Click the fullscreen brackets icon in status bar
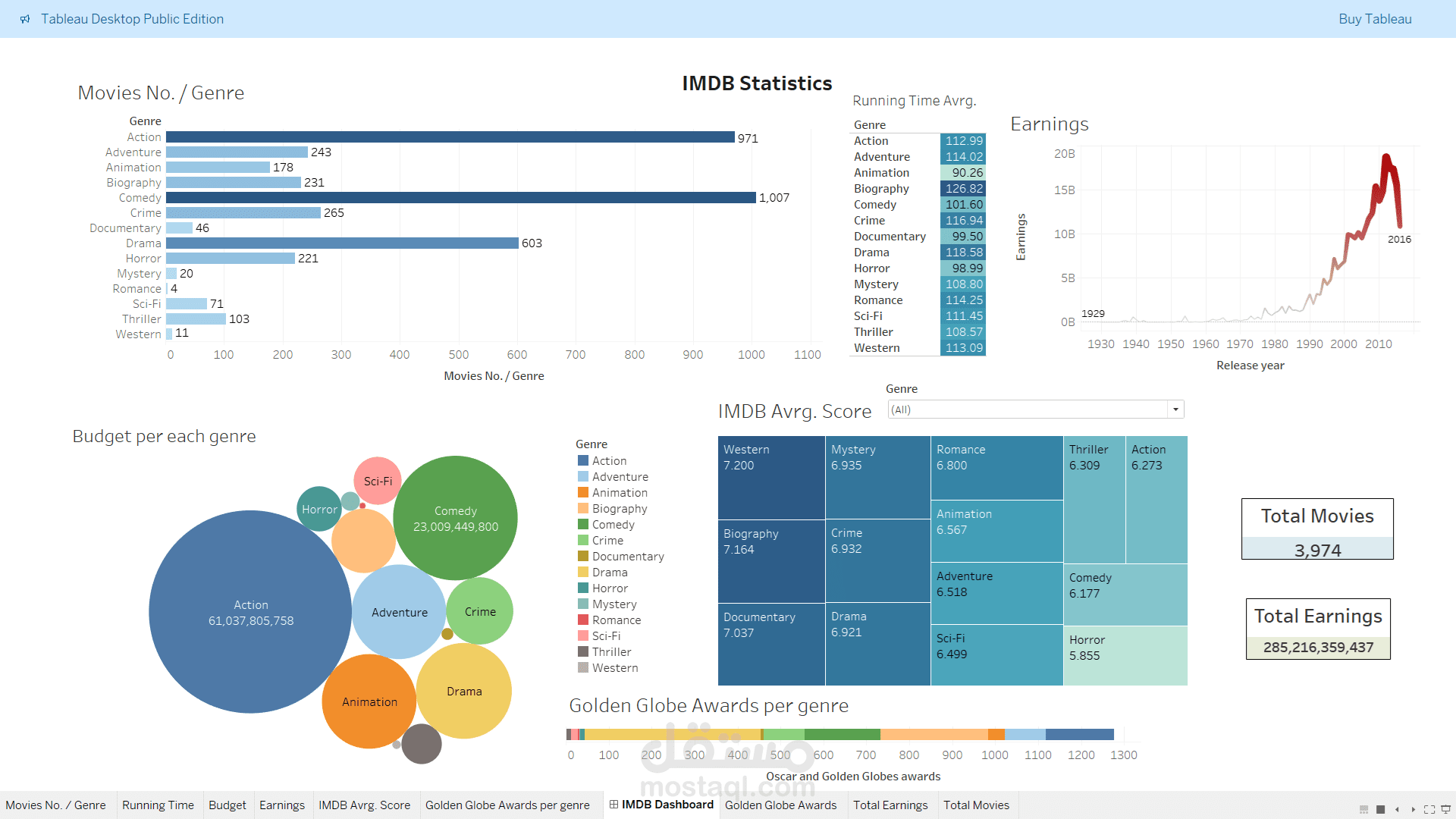This screenshot has width=1456, height=819. [x=1430, y=810]
